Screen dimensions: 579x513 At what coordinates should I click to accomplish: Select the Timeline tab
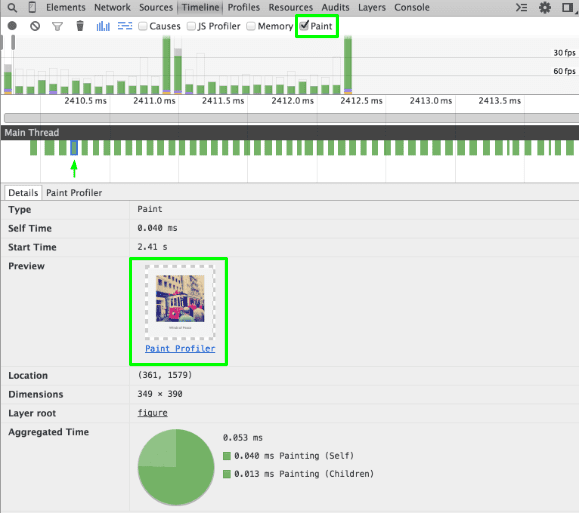click(201, 7)
